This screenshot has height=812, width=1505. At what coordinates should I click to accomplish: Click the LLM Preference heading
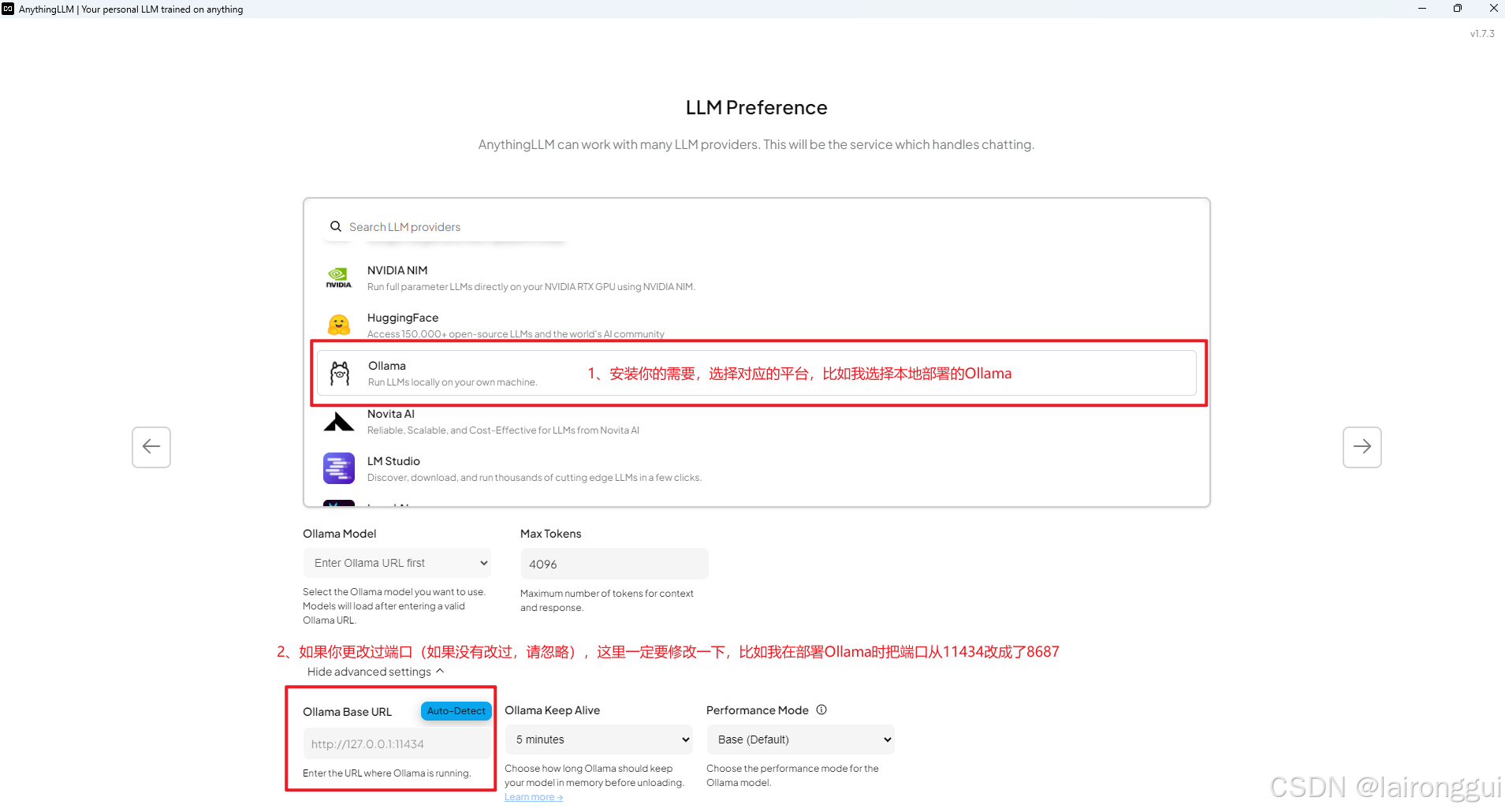coord(757,107)
